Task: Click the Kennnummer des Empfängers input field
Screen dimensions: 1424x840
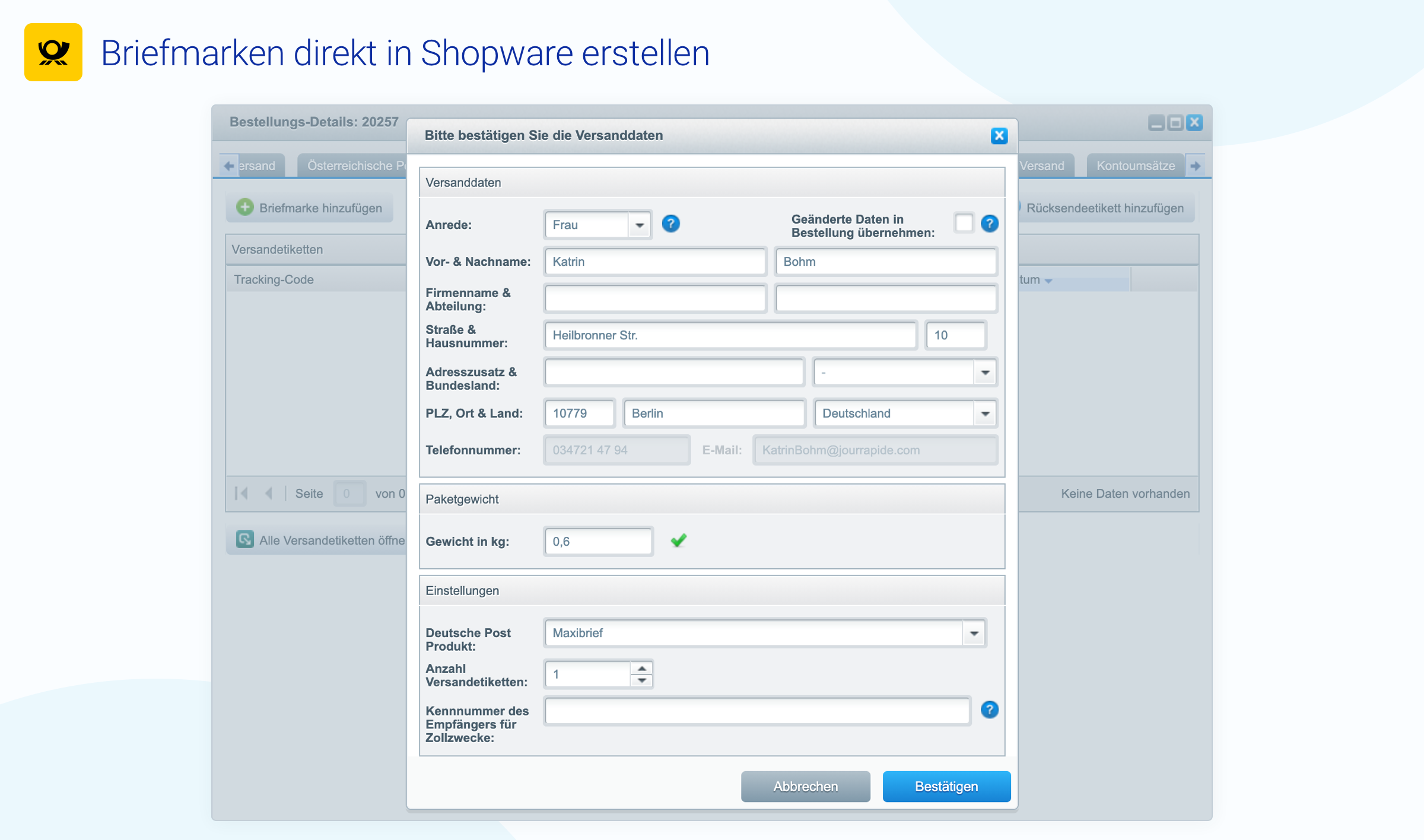Action: click(x=757, y=711)
